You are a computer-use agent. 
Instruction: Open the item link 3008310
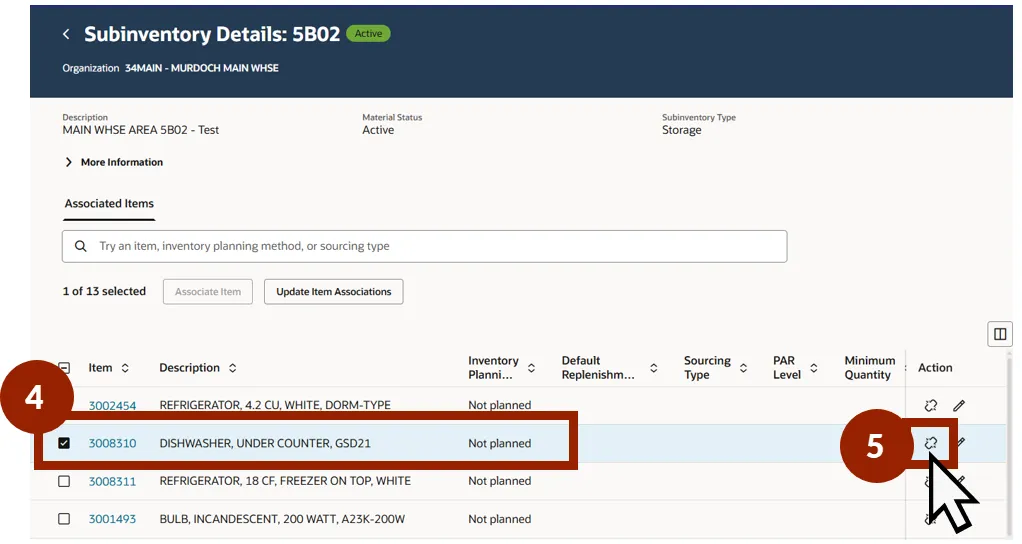[112, 443]
